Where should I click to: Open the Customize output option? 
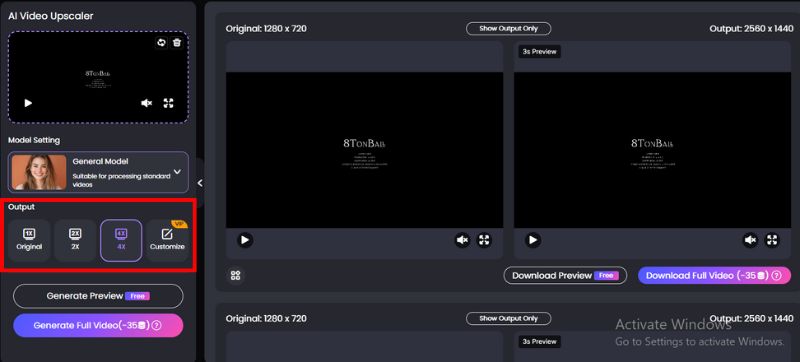(x=167, y=240)
